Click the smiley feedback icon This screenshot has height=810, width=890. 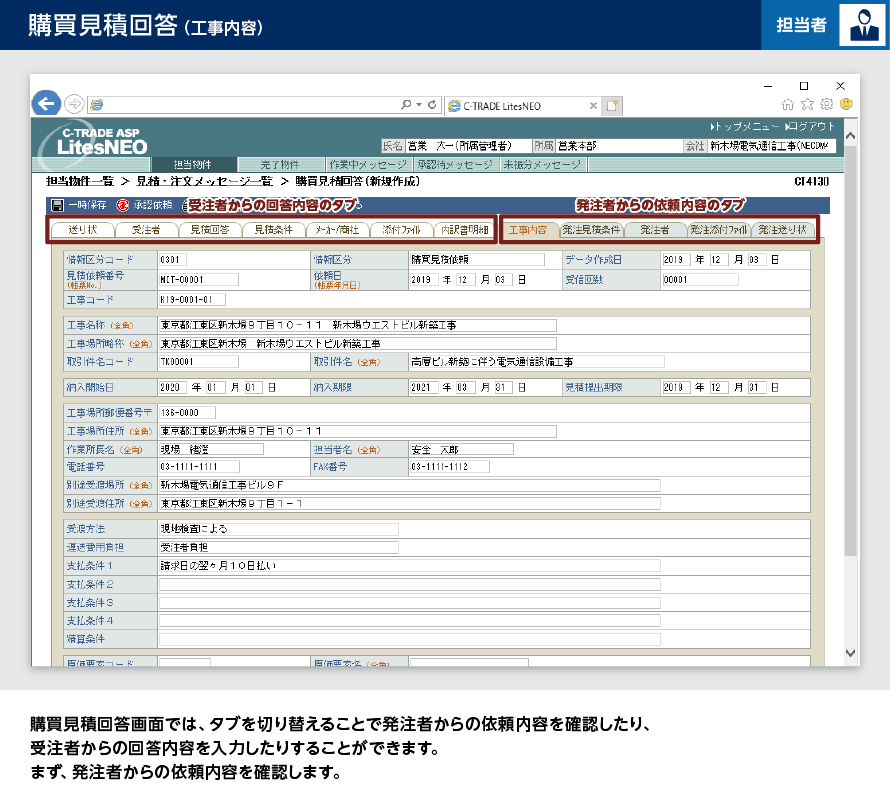click(845, 104)
